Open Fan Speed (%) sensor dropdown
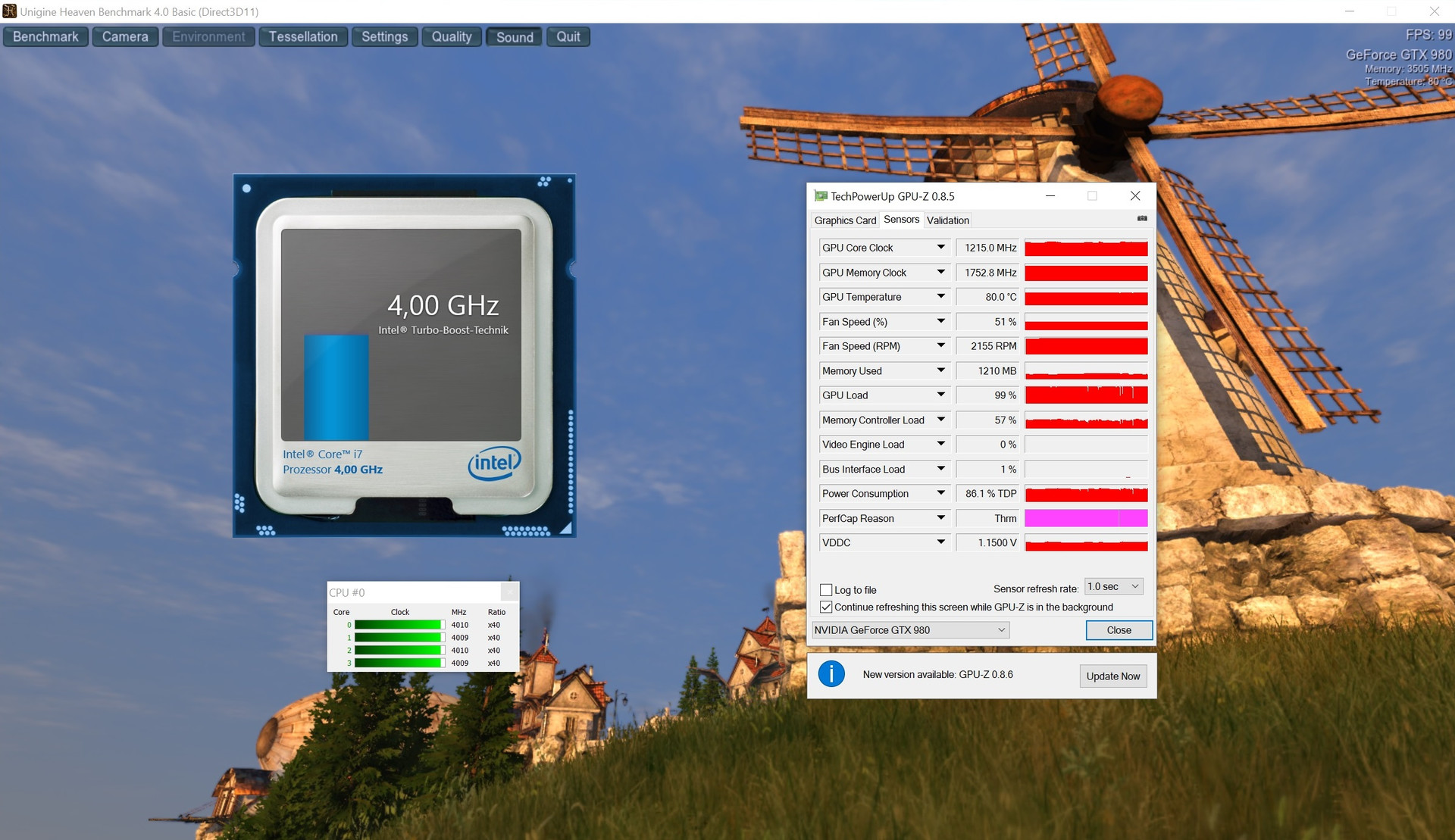The height and width of the screenshot is (840, 1455). pyautogui.click(x=940, y=321)
